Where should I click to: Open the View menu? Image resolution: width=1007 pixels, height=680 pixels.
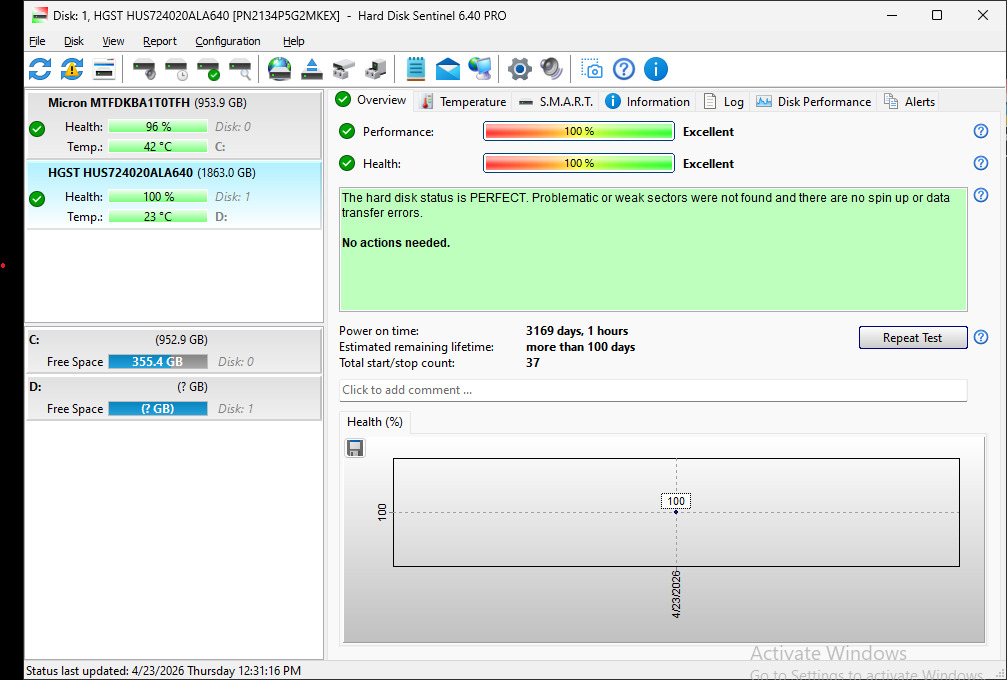[x=113, y=41]
